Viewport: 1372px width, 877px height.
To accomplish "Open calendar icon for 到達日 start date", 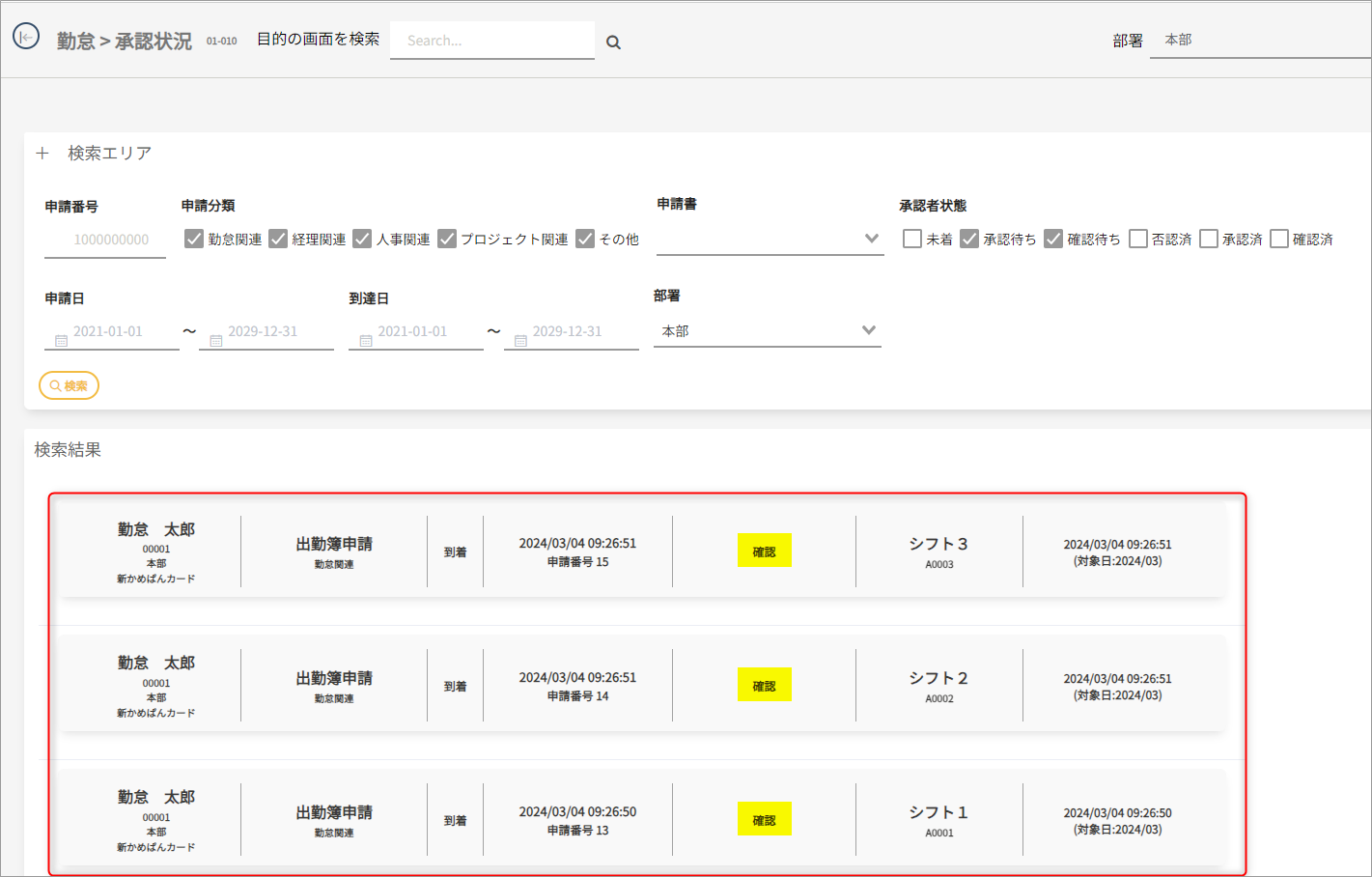I will 366,340.
